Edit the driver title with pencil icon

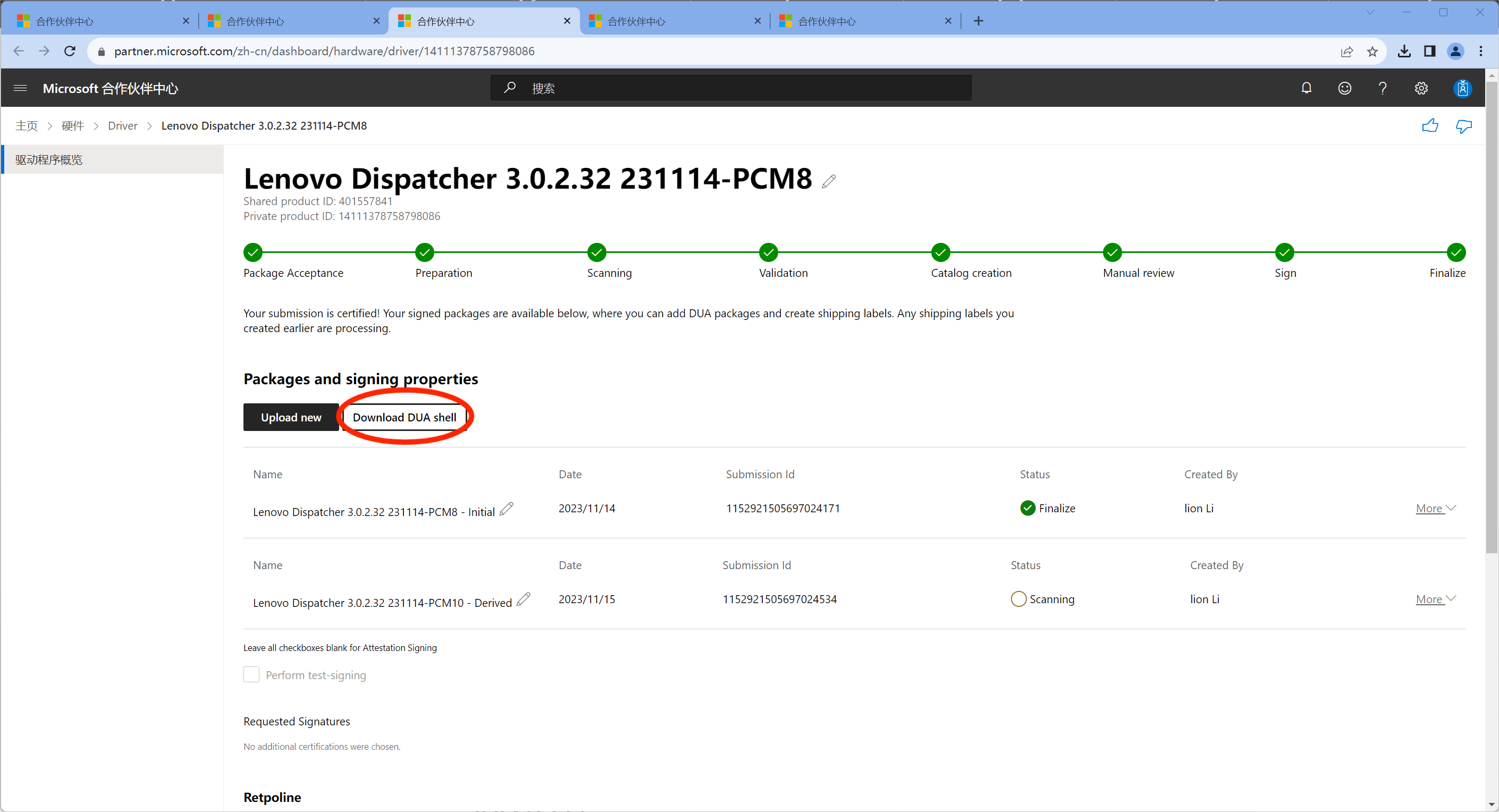click(x=829, y=182)
